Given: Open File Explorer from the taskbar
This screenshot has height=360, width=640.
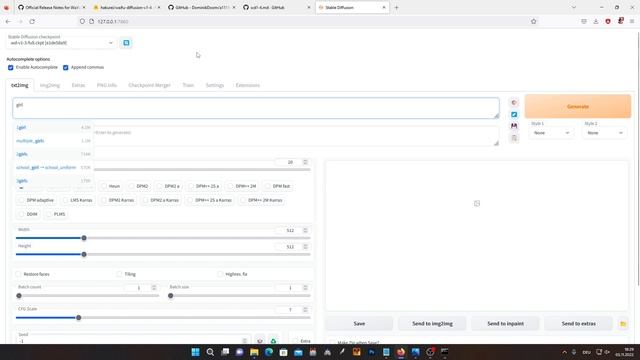Looking at the screenshot, I should click(254, 352).
